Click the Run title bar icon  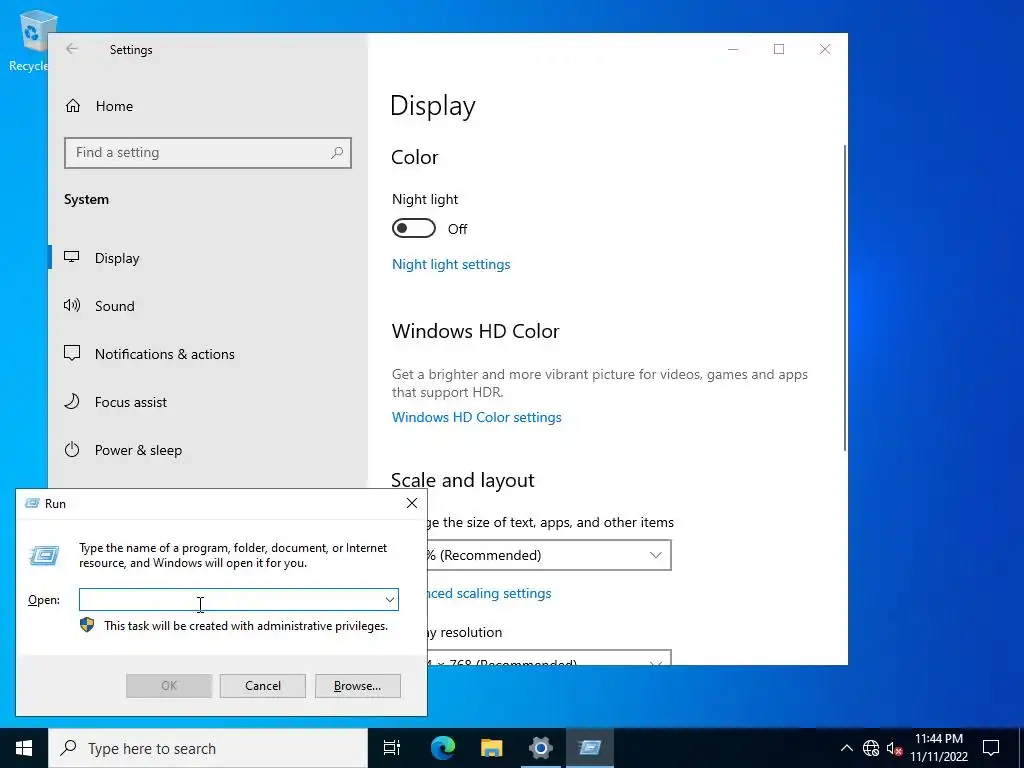31,503
